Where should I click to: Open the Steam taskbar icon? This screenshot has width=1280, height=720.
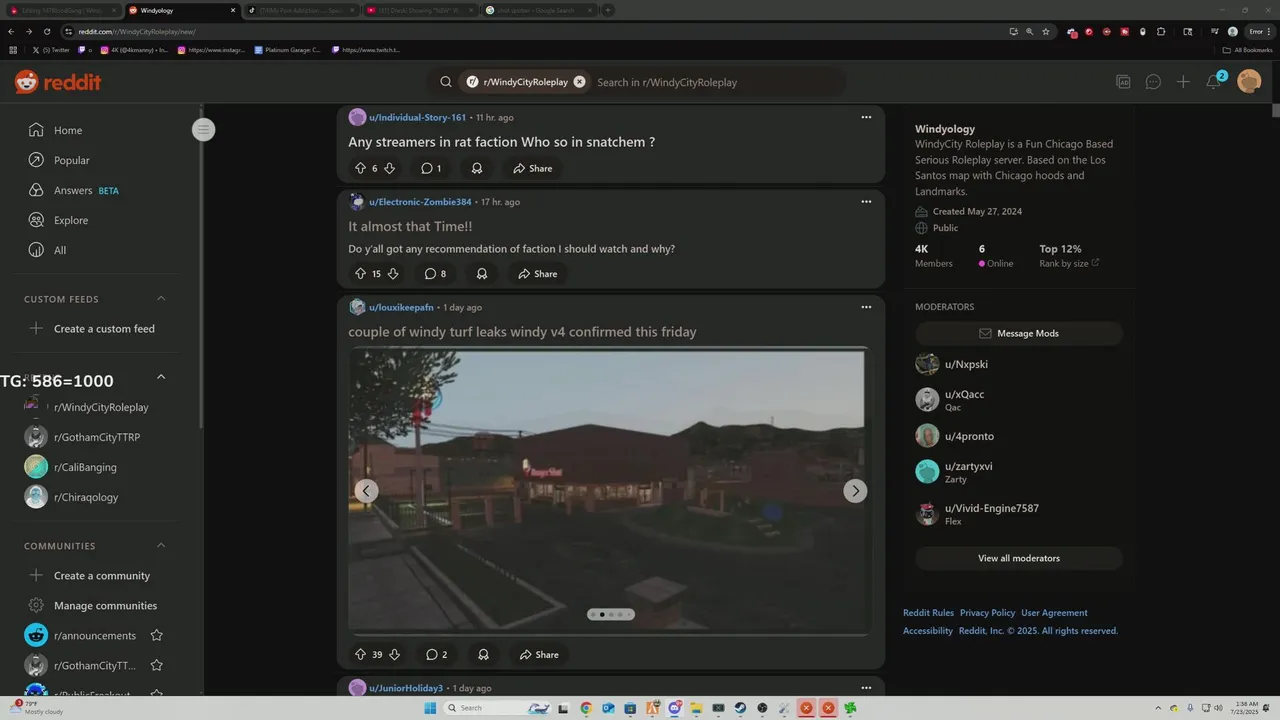740,708
